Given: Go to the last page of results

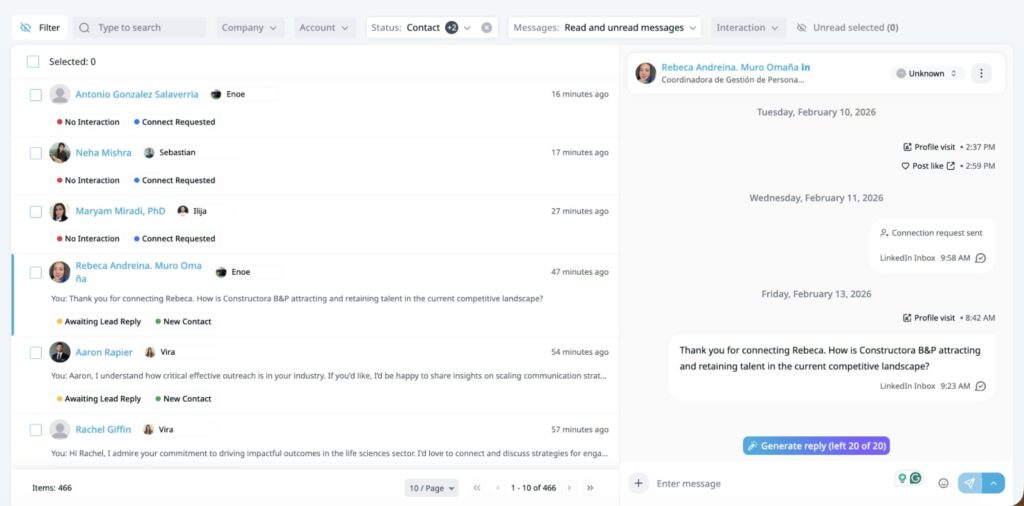Looking at the screenshot, I should click(590, 488).
